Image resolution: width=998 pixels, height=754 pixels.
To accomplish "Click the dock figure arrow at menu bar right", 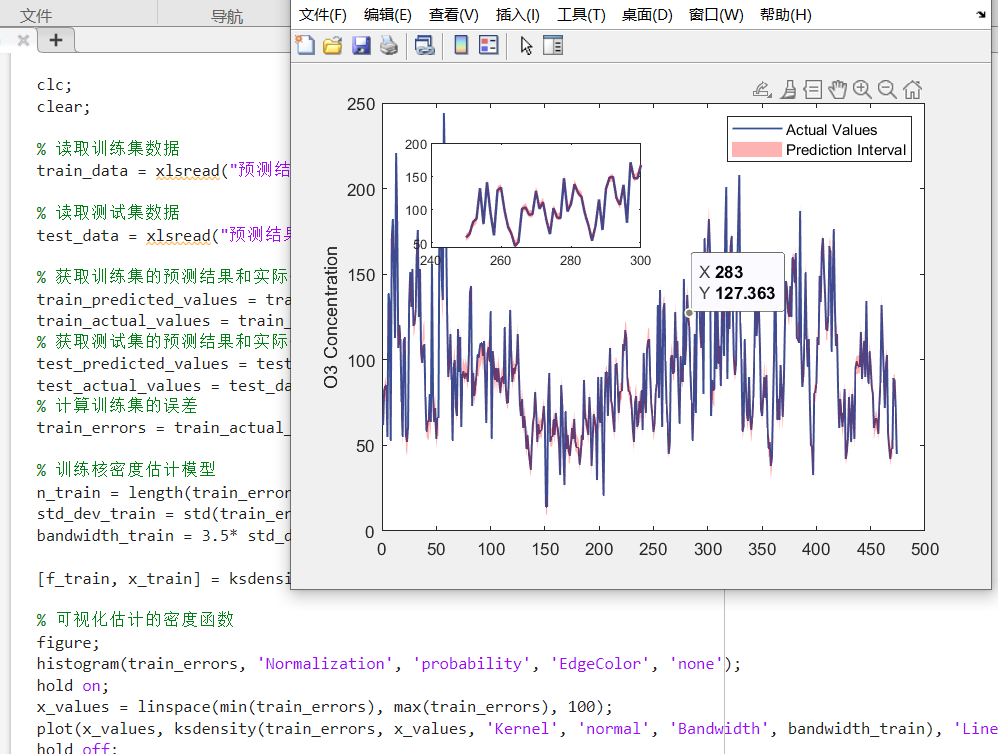I will (x=980, y=15).
